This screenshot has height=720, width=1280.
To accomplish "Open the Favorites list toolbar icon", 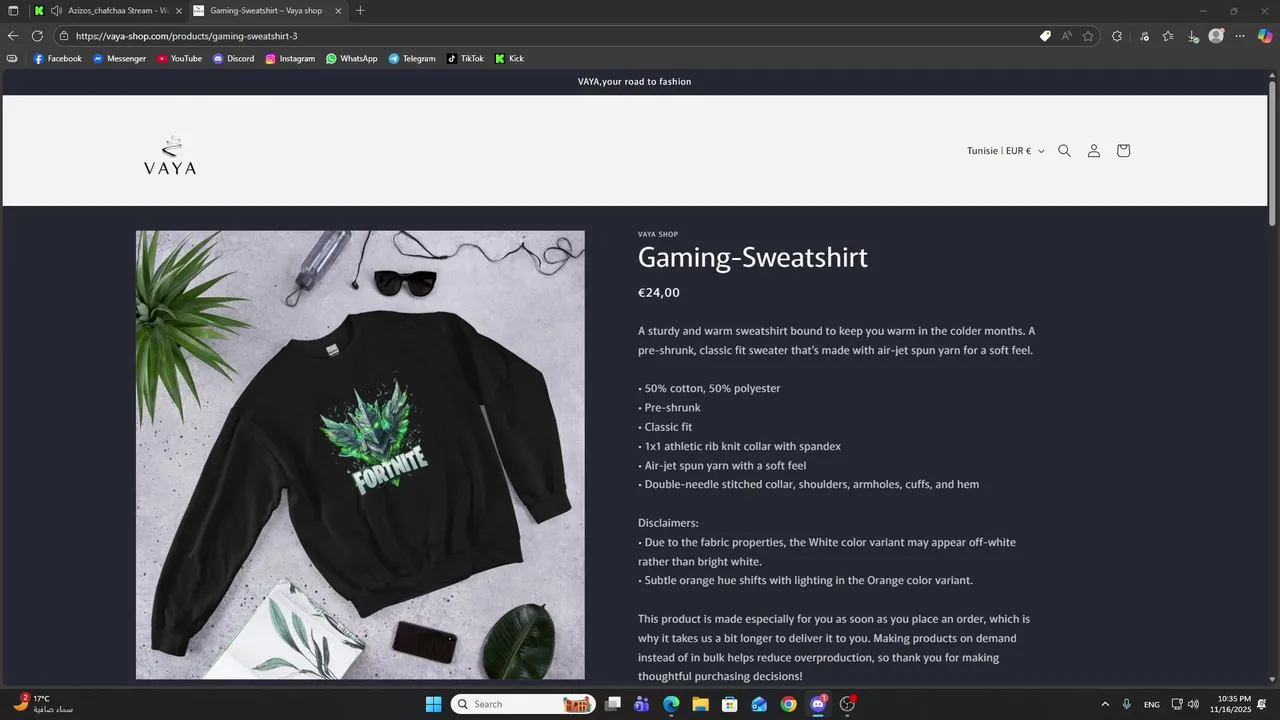I will coord(1168,36).
